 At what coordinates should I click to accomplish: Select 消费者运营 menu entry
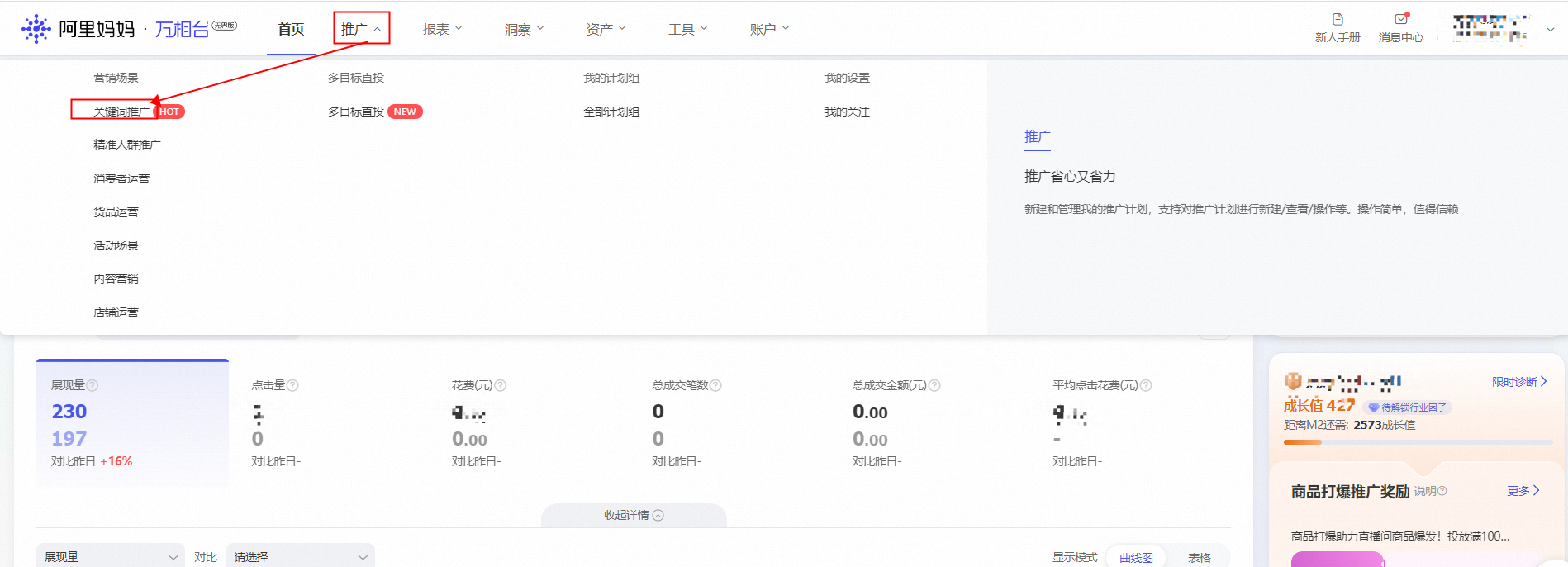coord(121,179)
